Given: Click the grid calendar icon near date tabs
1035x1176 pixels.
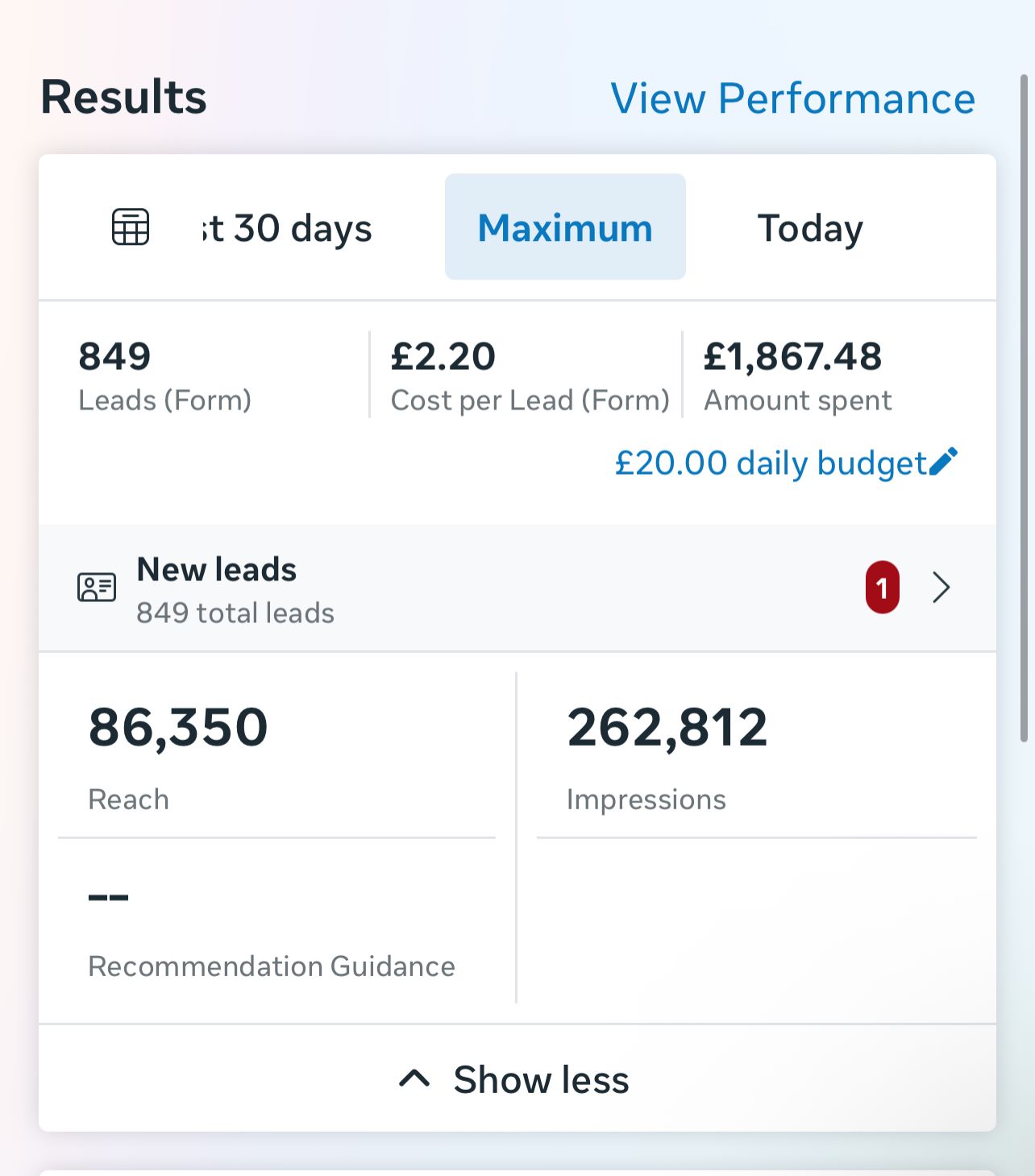Looking at the screenshot, I should [x=131, y=227].
